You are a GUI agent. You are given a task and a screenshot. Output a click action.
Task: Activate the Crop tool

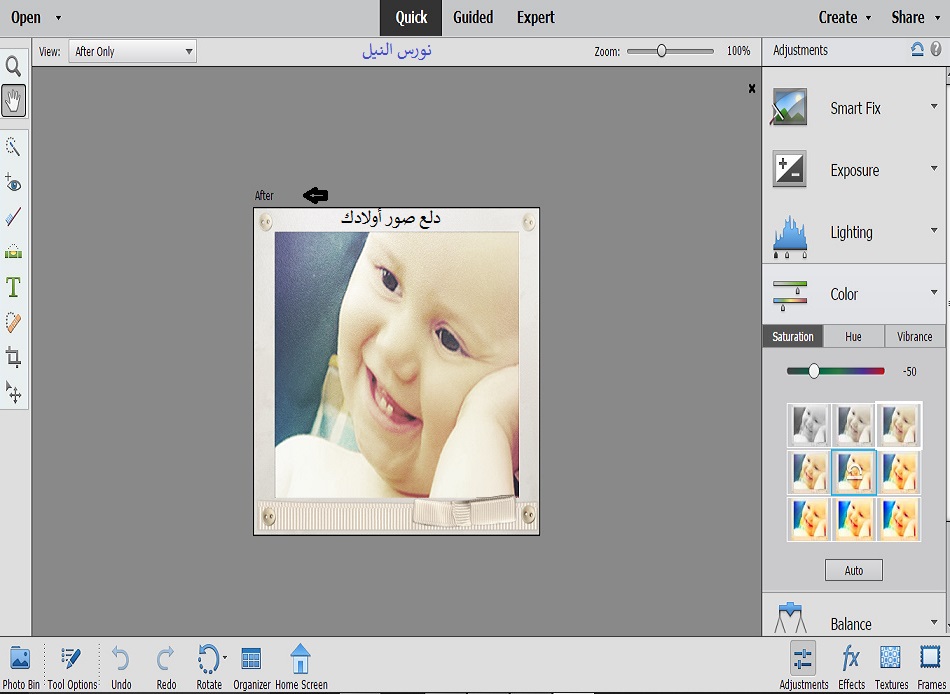click(x=14, y=357)
